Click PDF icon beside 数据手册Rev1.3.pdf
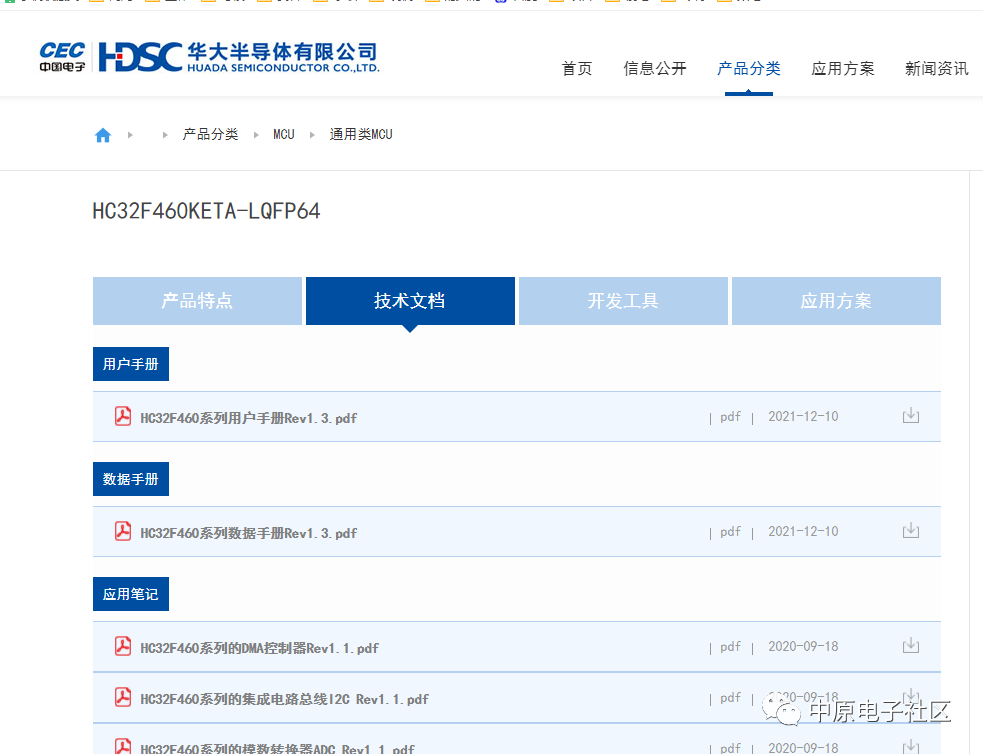The height and width of the screenshot is (754, 983). pyautogui.click(x=123, y=531)
